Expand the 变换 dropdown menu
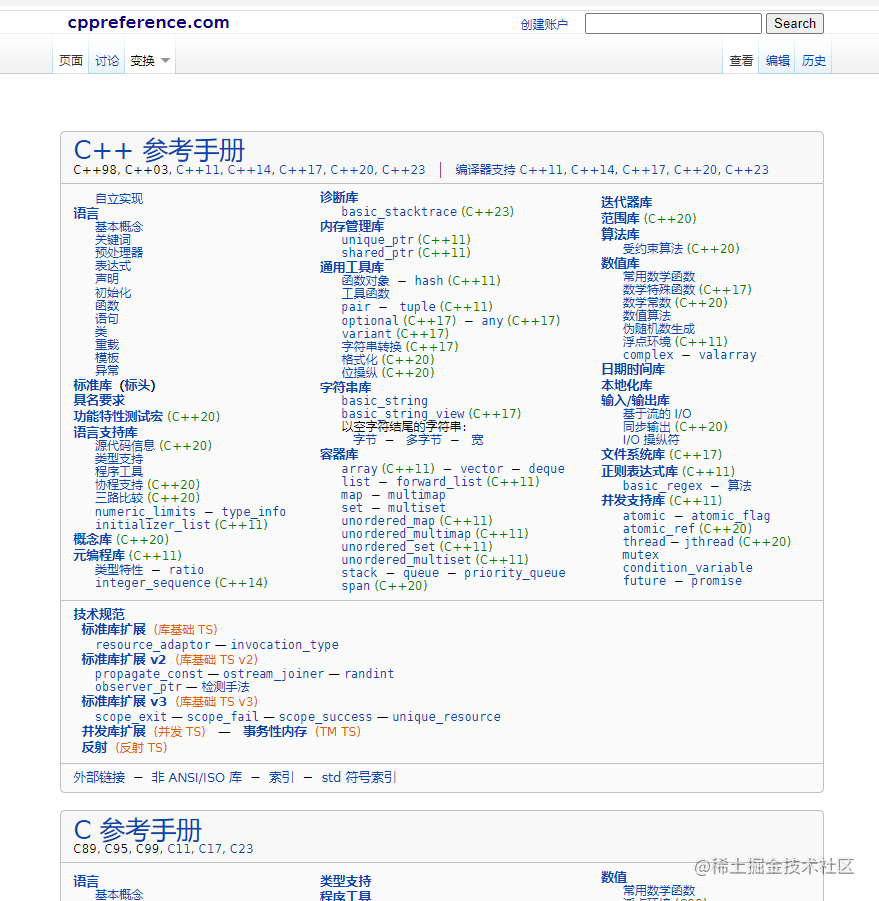This screenshot has height=901, width=879. 150,60
